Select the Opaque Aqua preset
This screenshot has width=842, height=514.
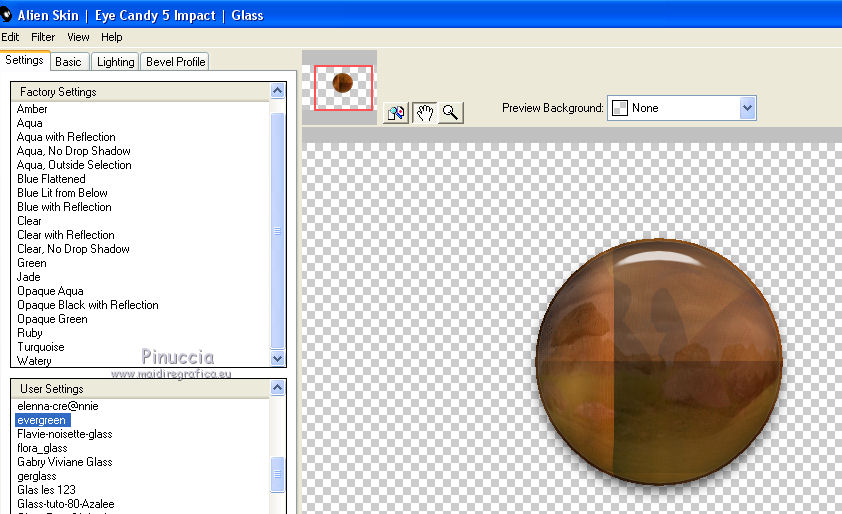tap(50, 291)
